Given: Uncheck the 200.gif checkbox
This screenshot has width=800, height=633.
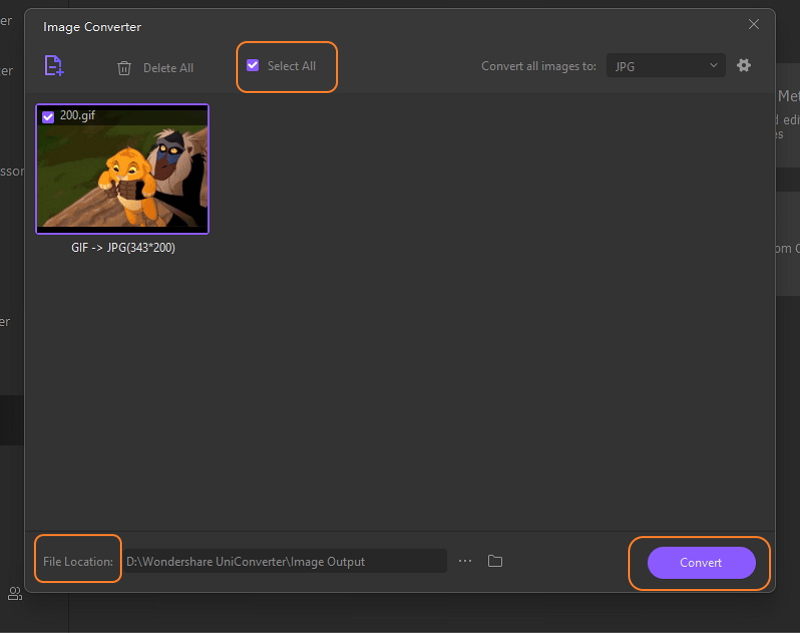Looking at the screenshot, I should pos(48,117).
